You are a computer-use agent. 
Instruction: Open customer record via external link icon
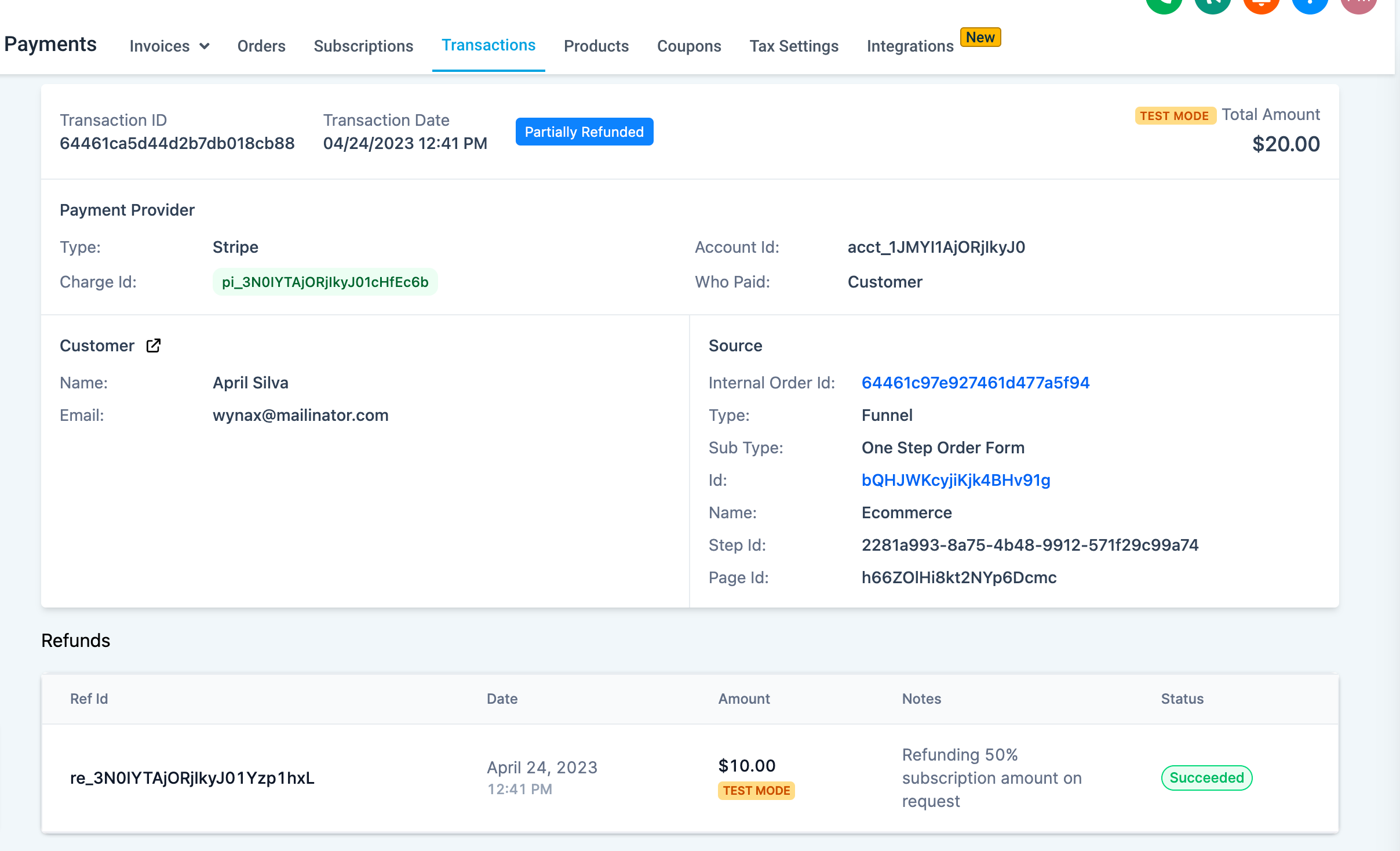[154, 346]
